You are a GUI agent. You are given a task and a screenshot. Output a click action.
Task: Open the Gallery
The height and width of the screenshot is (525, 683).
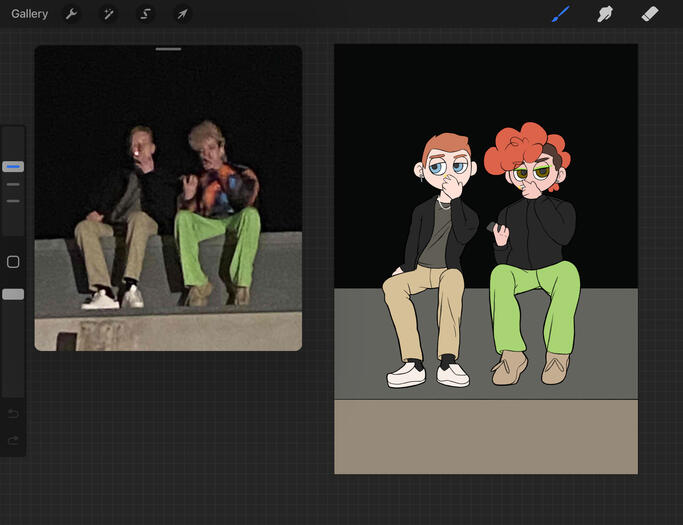tap(30, 14)
